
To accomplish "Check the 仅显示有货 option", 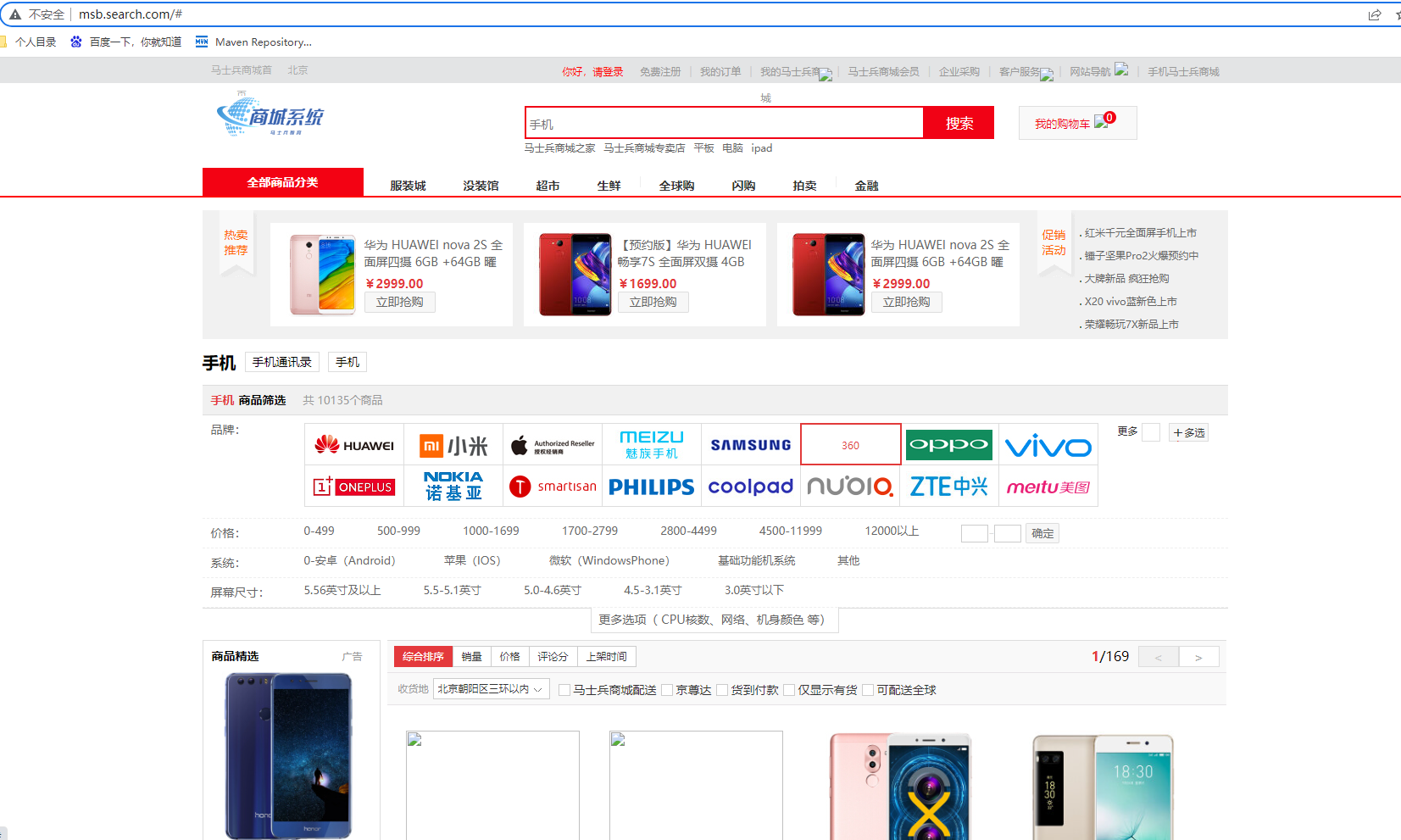I will pyautogui.click(x=789, y=690).
